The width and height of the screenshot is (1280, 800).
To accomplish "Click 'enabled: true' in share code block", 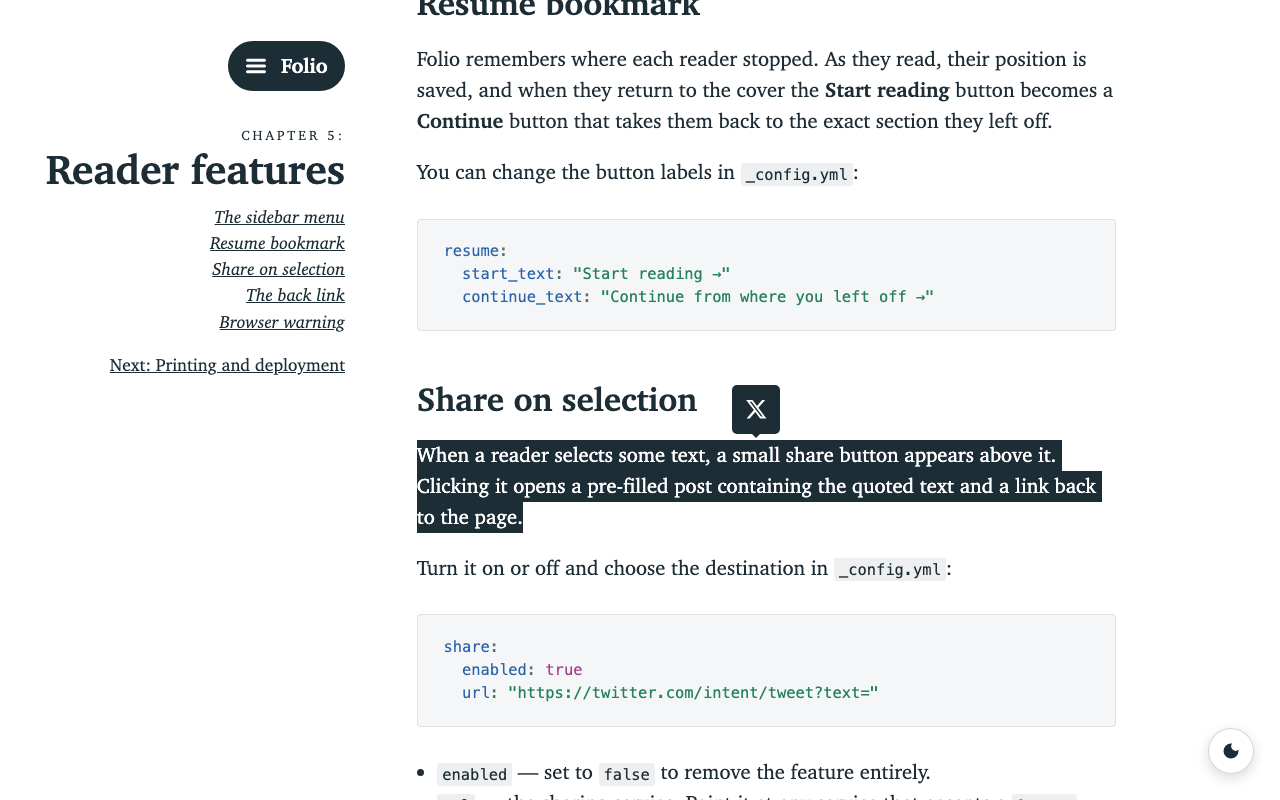I will coord(522,669).
